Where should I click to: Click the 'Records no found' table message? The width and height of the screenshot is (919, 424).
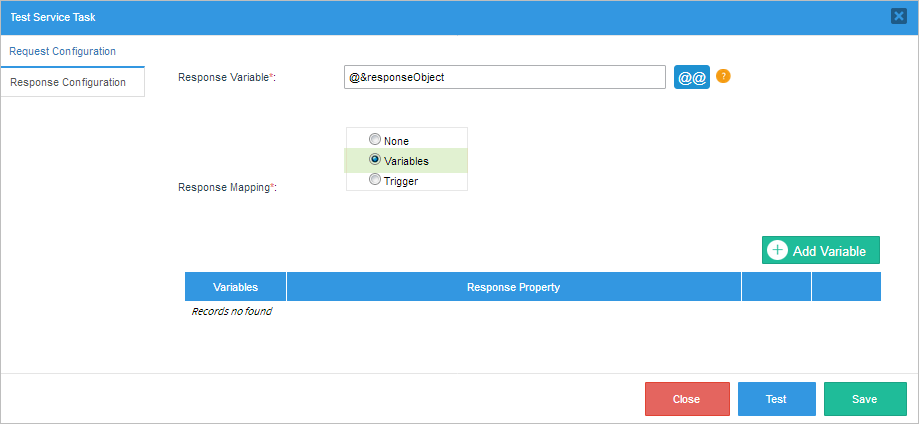231,312
